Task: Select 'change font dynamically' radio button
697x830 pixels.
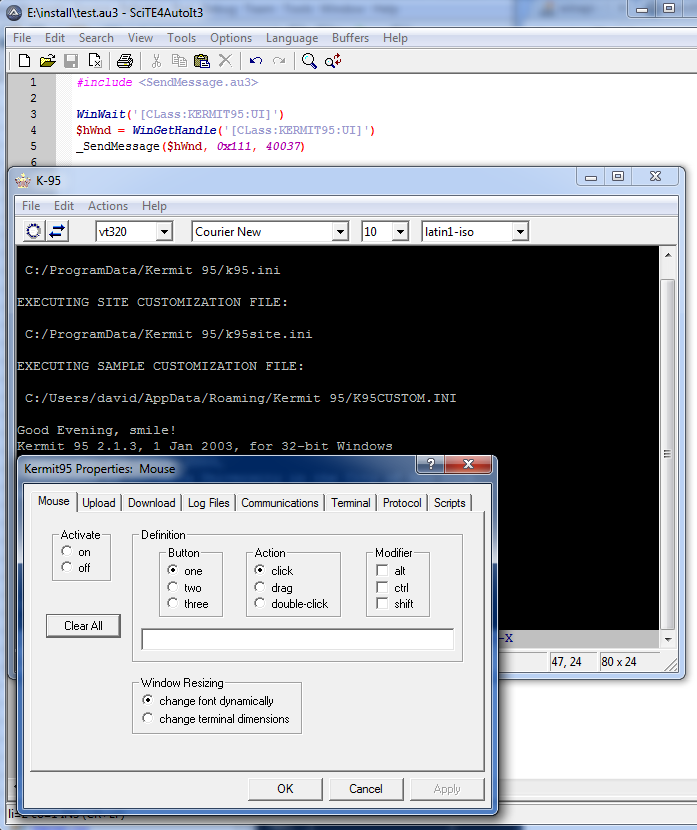Action: (x=148, y=700)
